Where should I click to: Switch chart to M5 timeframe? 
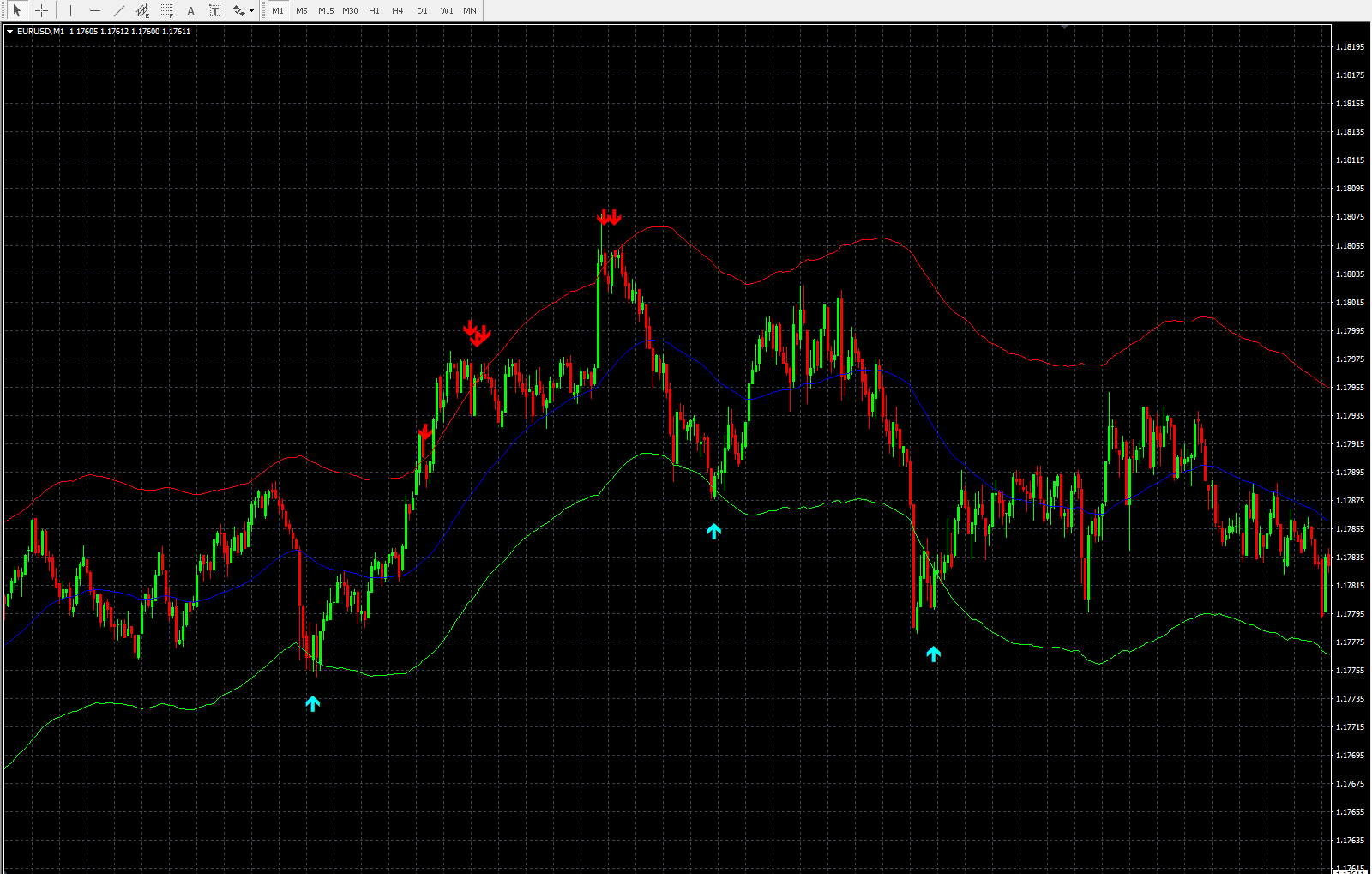(301, 10)
